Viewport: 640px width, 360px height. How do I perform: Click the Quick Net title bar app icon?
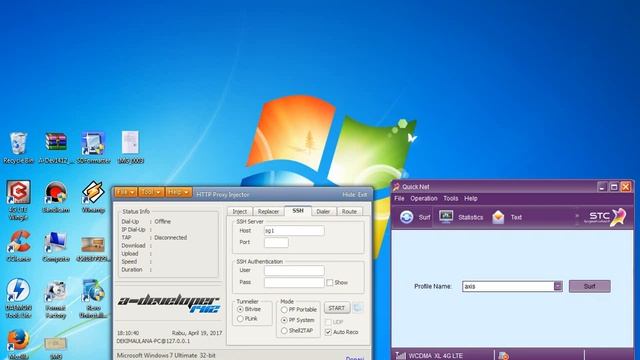tap(396, 187)
